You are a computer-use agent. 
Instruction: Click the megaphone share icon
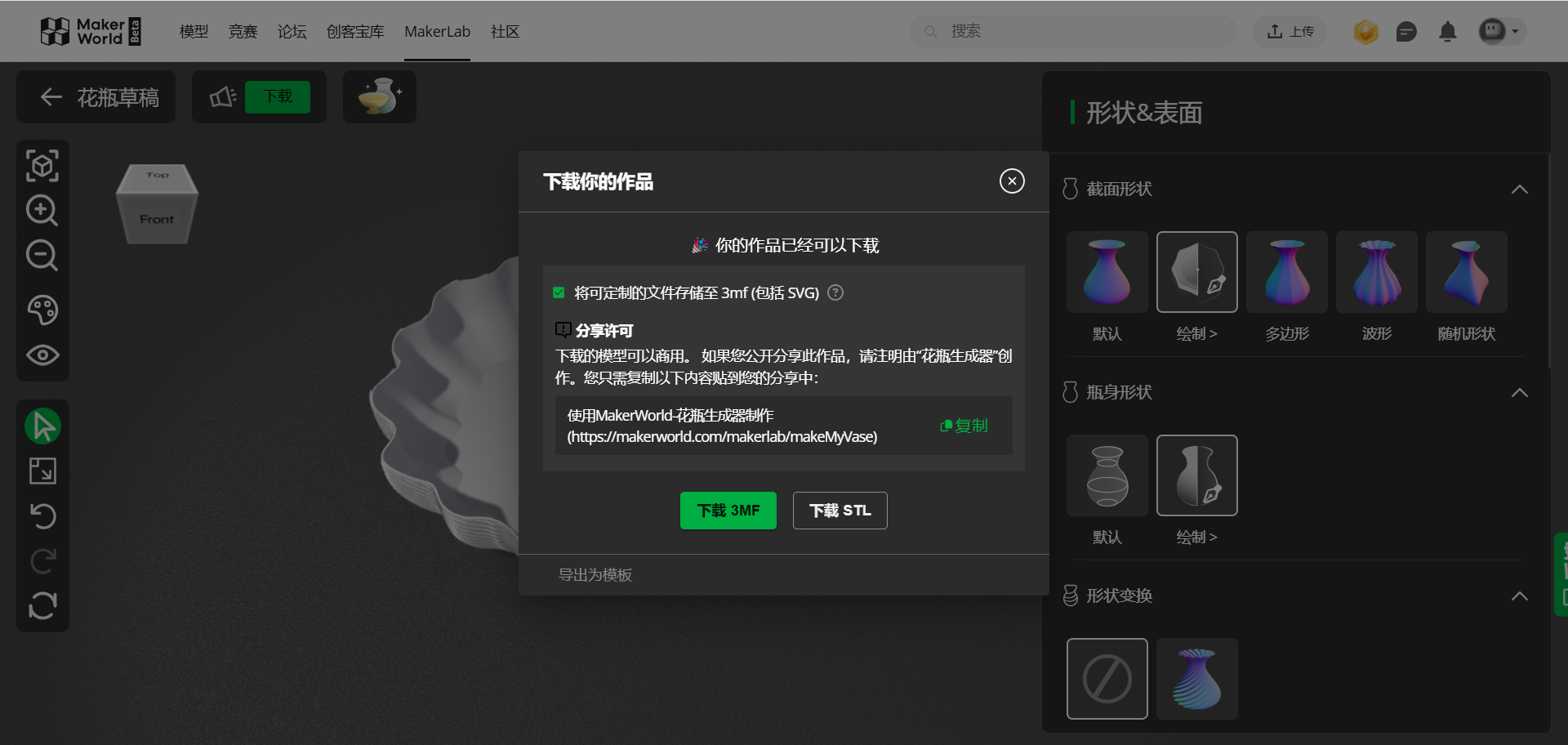tap(222, 97)
